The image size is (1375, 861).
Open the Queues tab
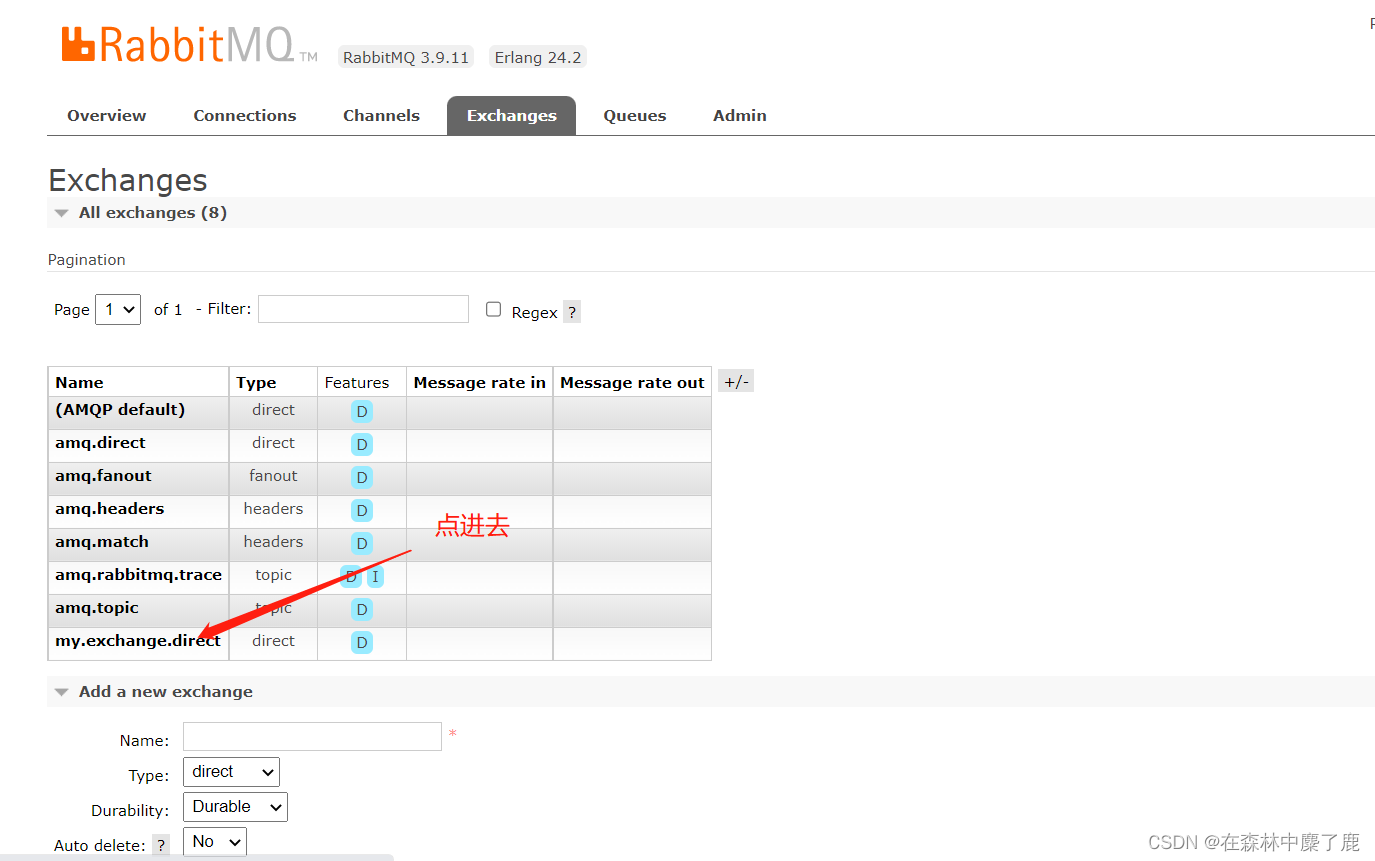point(635,115)
